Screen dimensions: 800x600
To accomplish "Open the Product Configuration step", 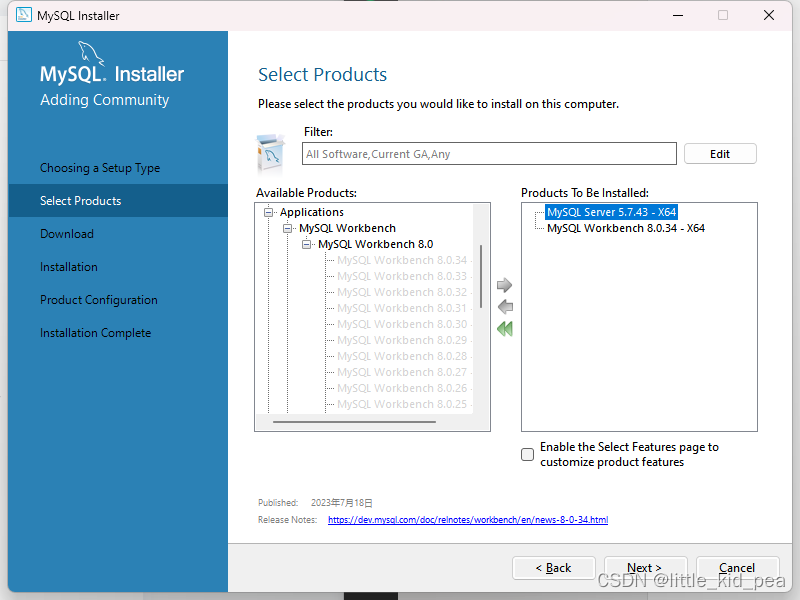I will (x=99, y=300).
